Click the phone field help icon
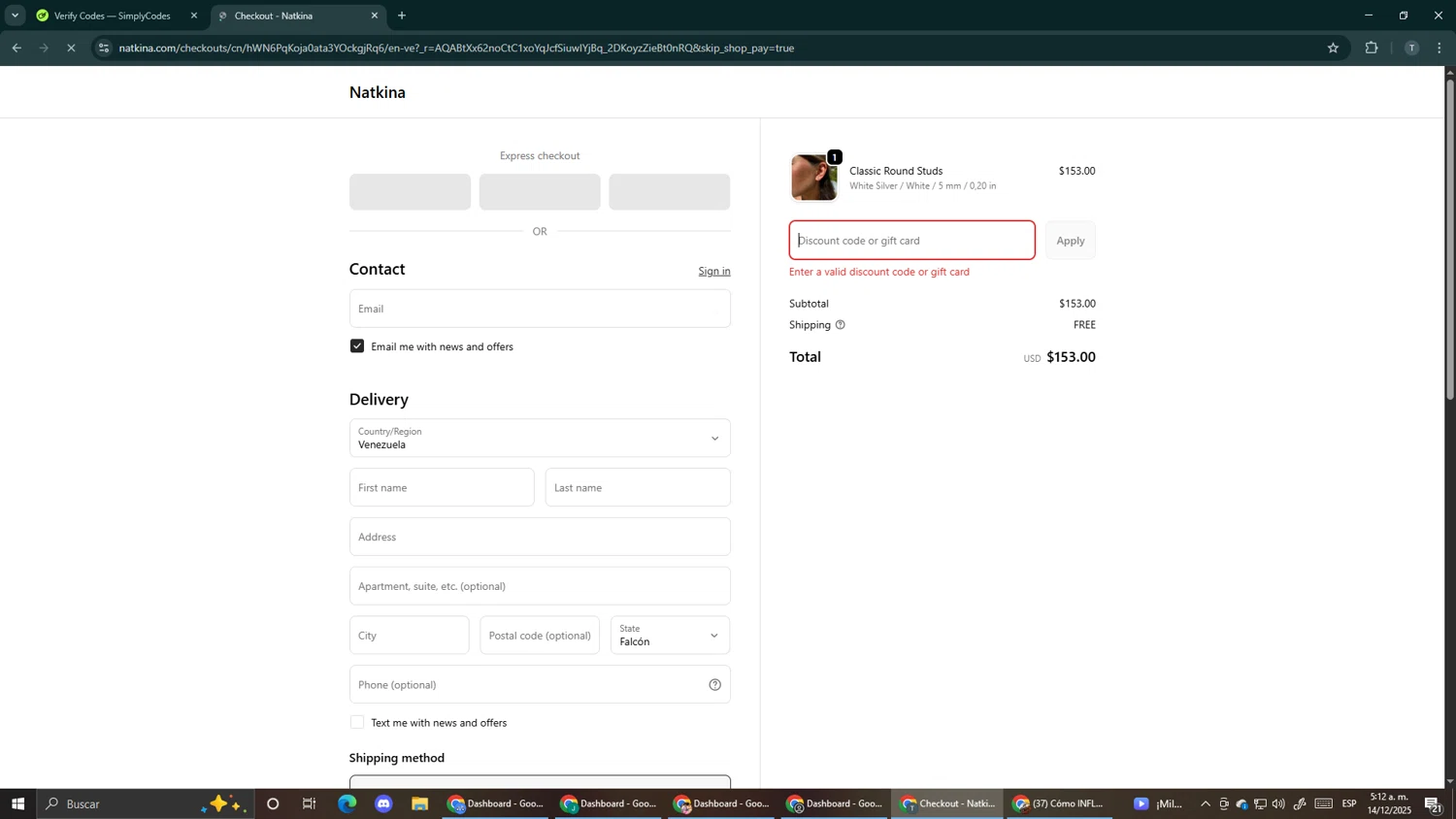 point(715,685)
